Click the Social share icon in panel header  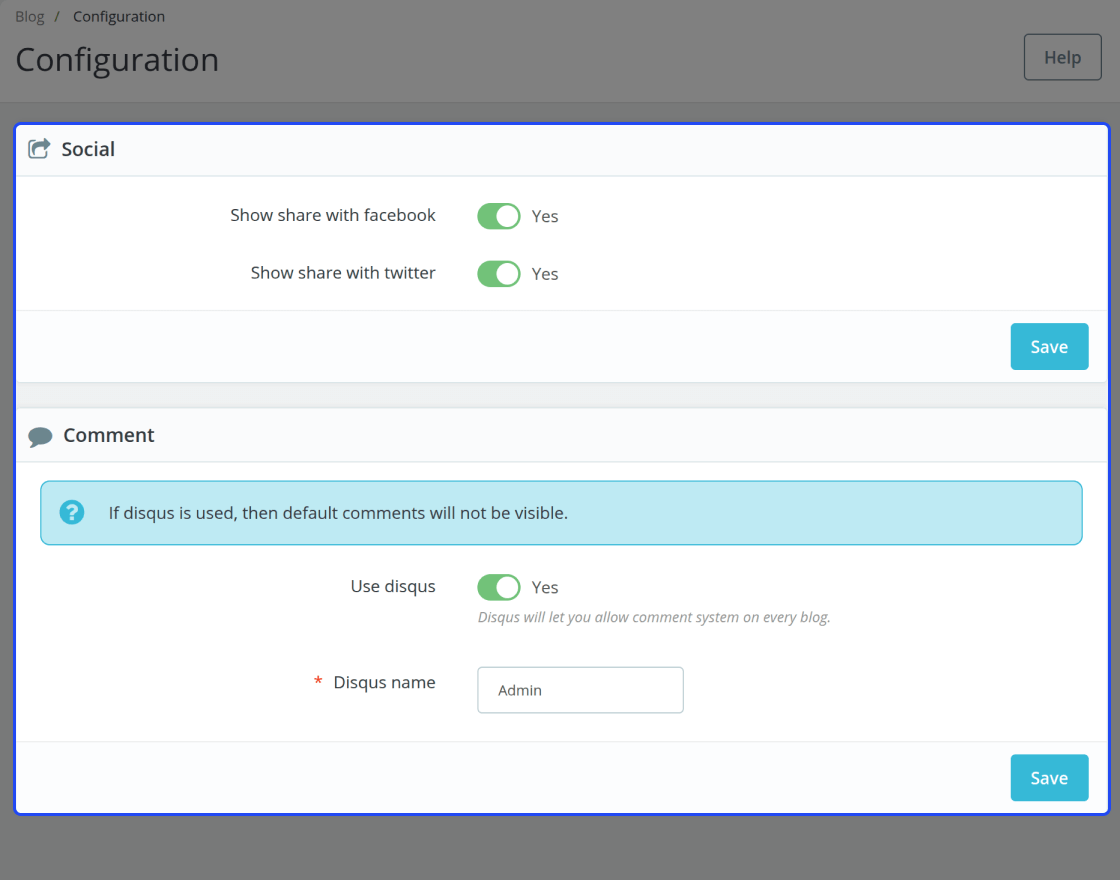(x=39, y=149)
